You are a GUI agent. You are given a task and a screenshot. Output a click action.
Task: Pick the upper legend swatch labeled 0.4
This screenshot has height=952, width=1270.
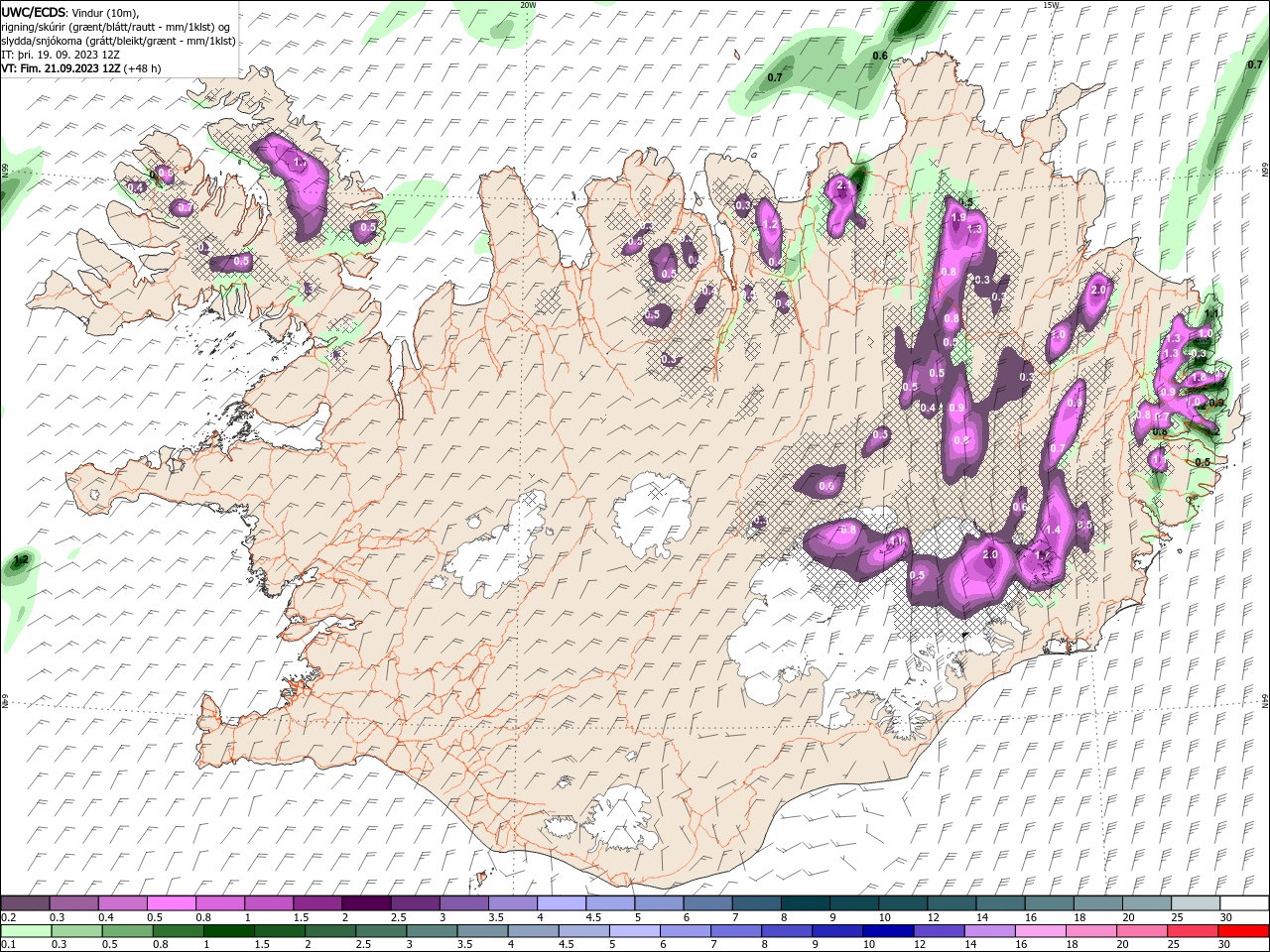122,903
